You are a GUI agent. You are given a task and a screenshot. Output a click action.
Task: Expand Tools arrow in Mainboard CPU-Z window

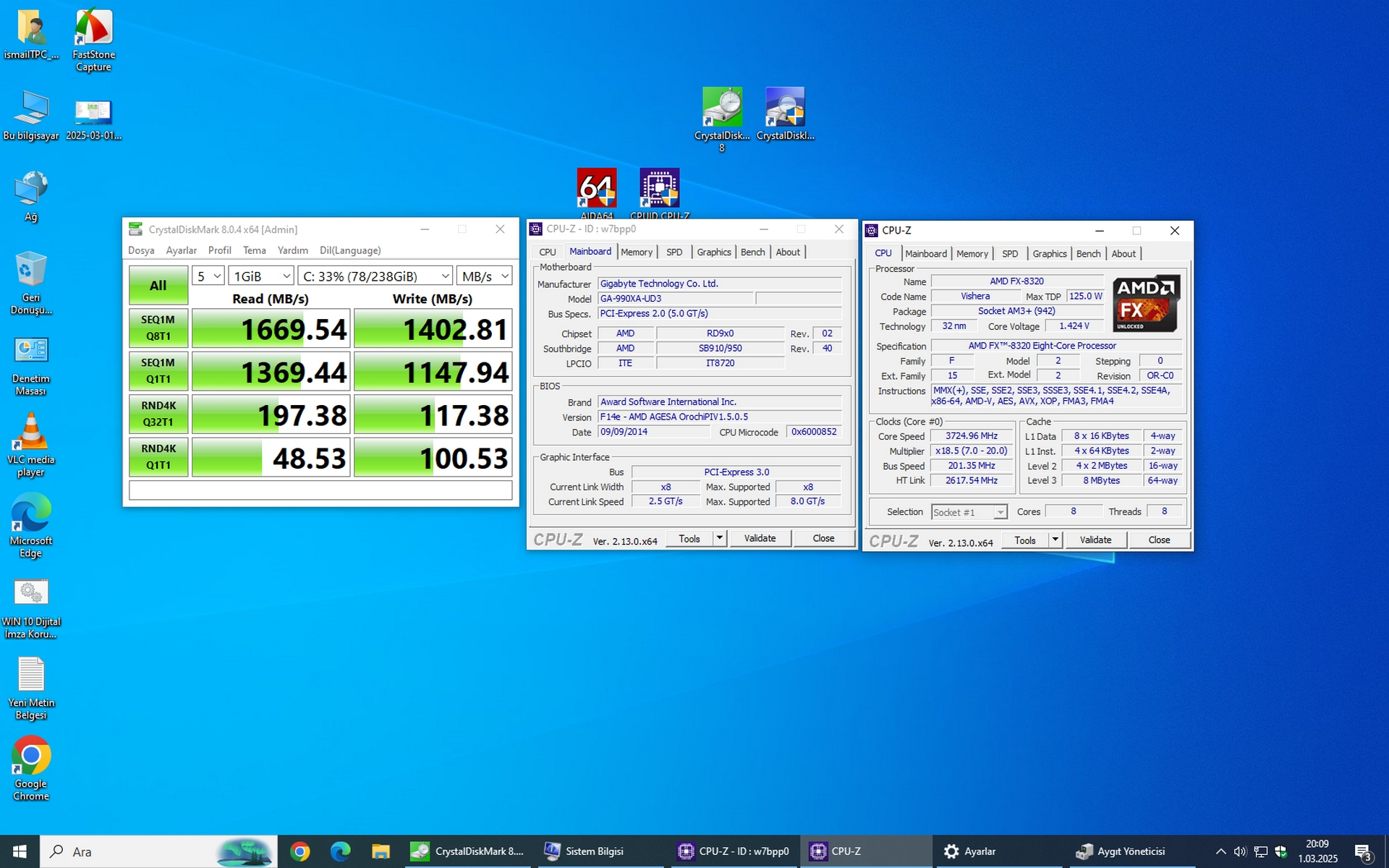tap(719, 538)
